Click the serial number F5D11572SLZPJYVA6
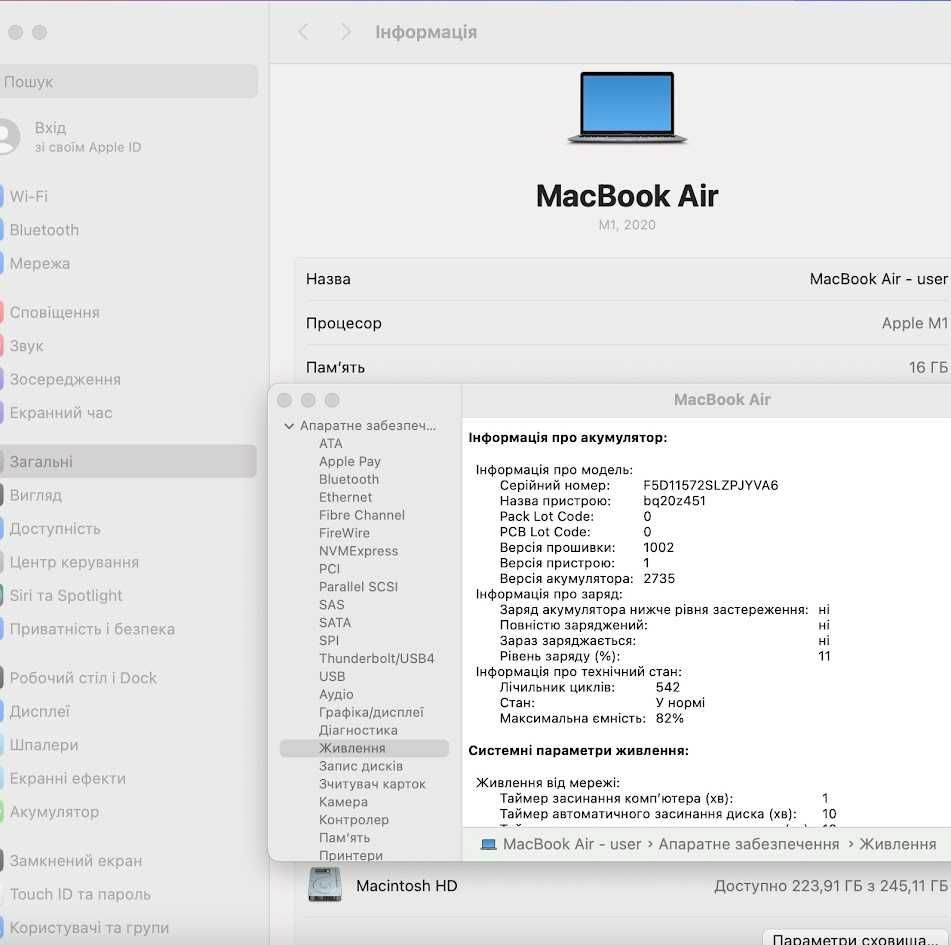This screenshot has width=951, height=945. click(710, 485)
